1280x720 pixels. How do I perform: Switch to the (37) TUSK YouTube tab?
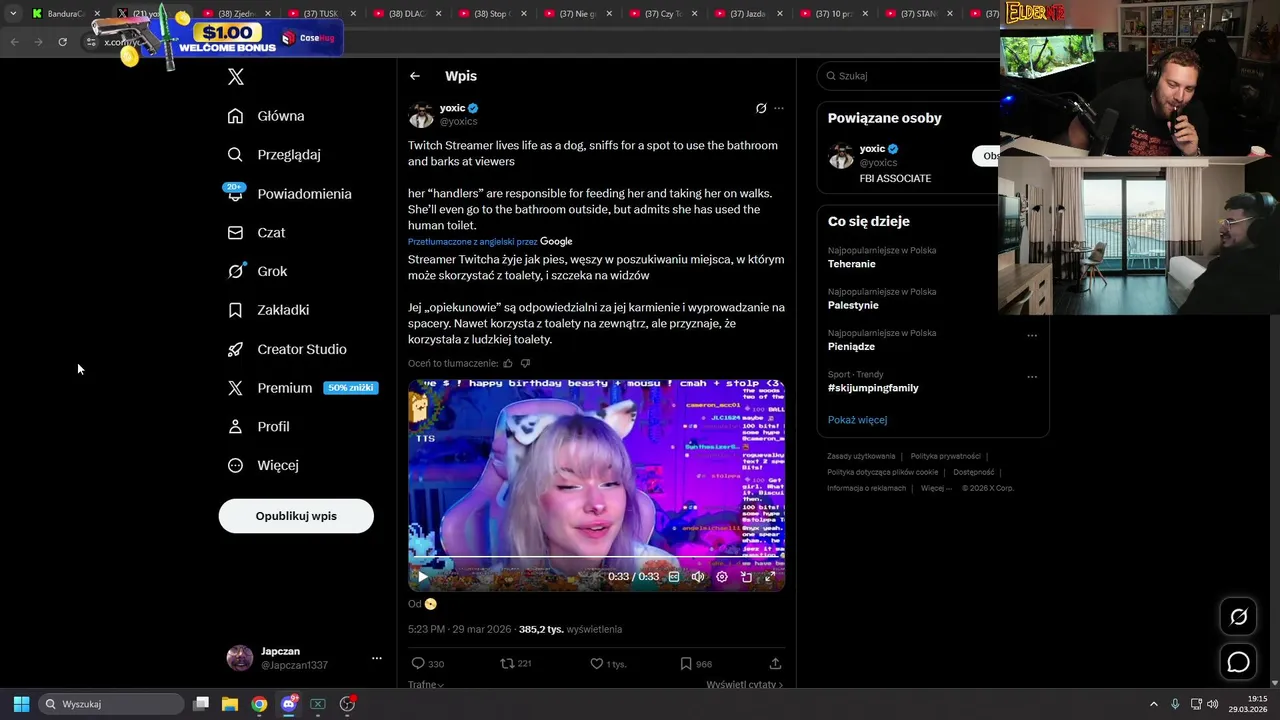point(321,14)
